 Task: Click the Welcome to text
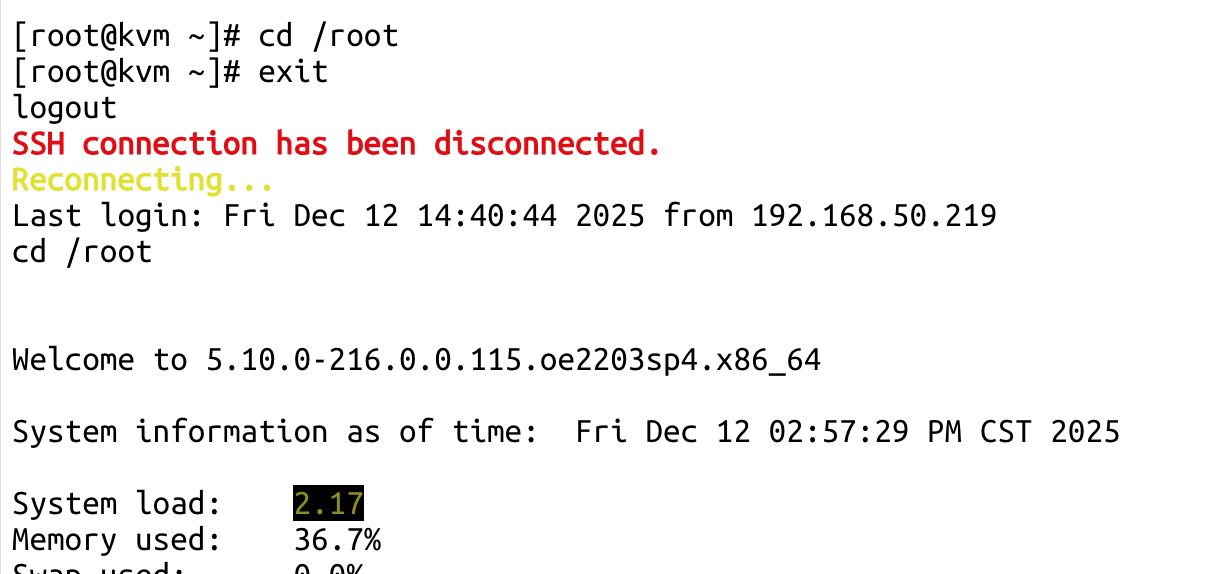[100, 359]
